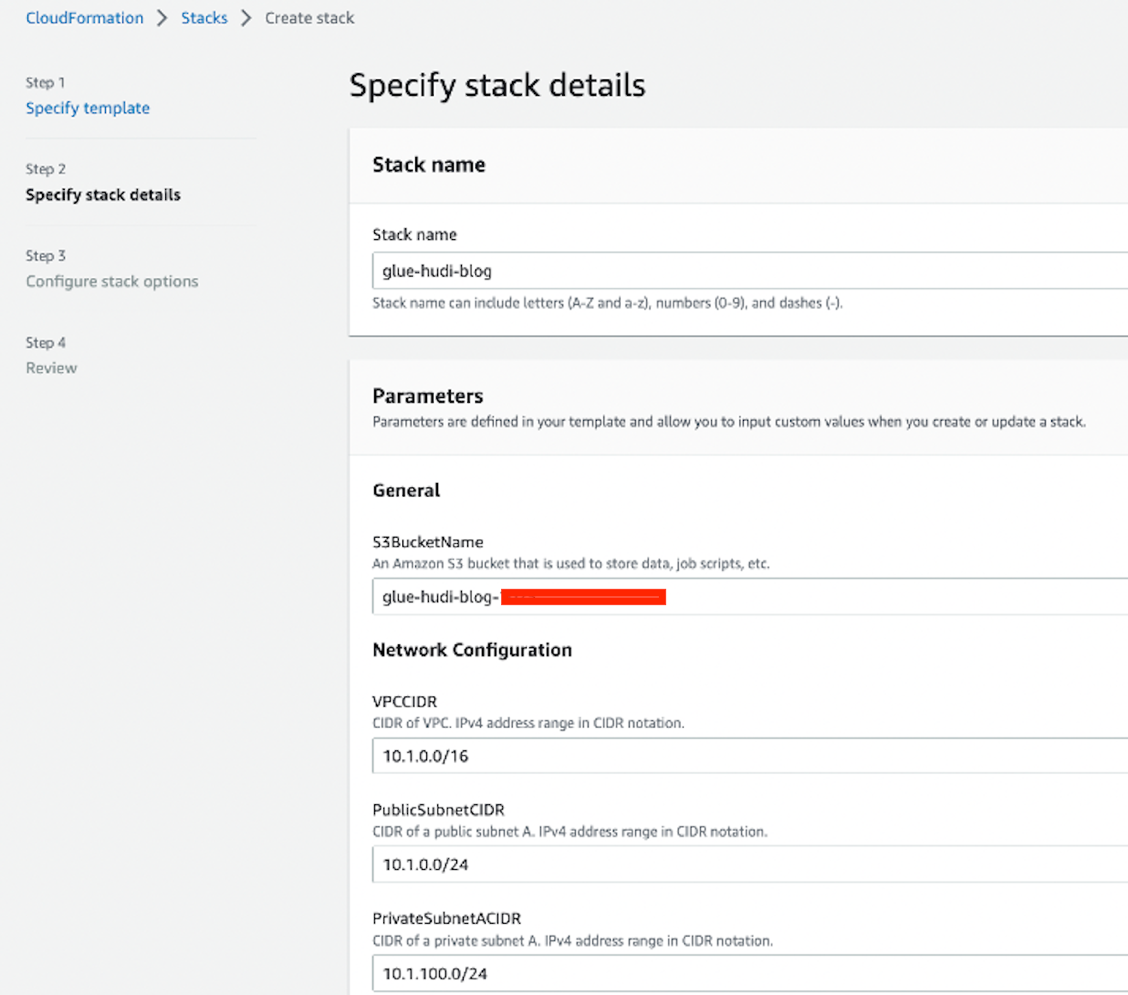The width and height of the screenshot is (1128, 995).
Task: Focus the Stack name text field
Action: 750,271
